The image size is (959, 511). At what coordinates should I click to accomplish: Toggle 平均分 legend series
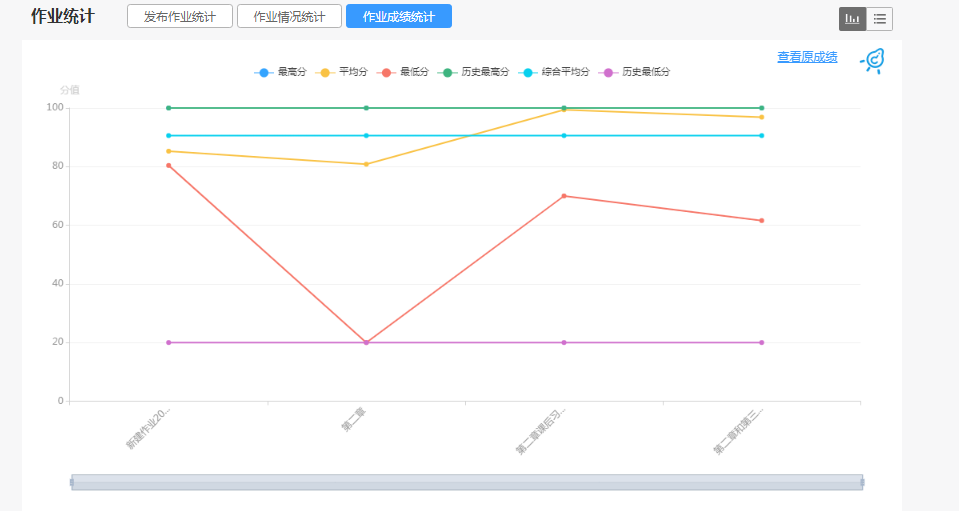pyautogui.click(x=341, y=72)
